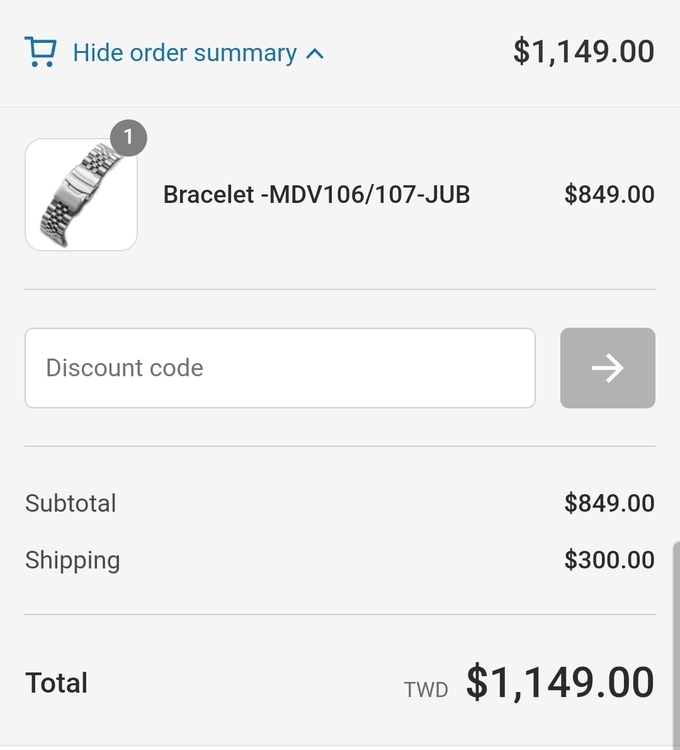680x750 pixels.
Task: Click the $300.00 shipping cost
Action: coord(609,560)
